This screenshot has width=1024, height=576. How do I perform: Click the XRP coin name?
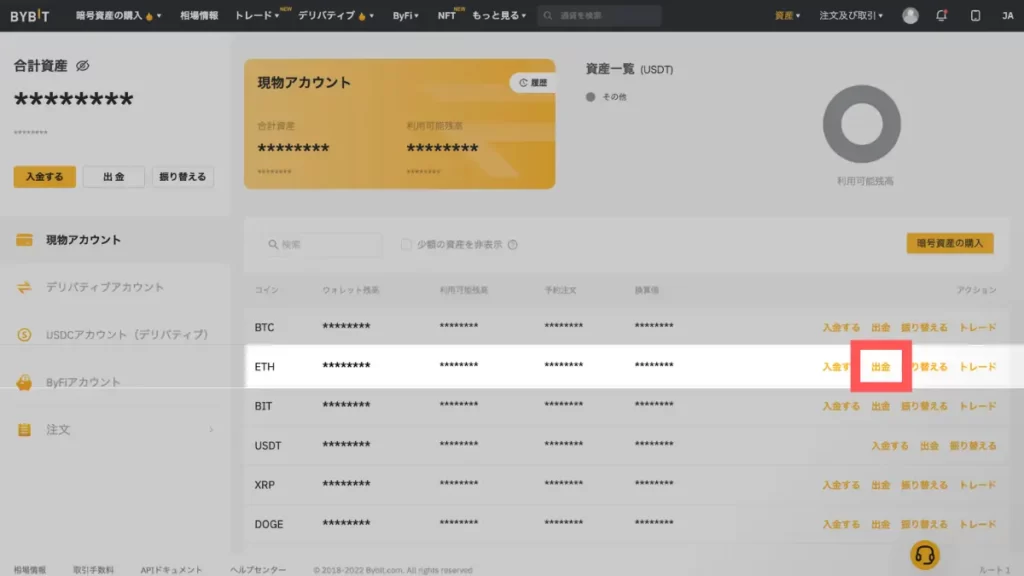(x=264, y=485)
